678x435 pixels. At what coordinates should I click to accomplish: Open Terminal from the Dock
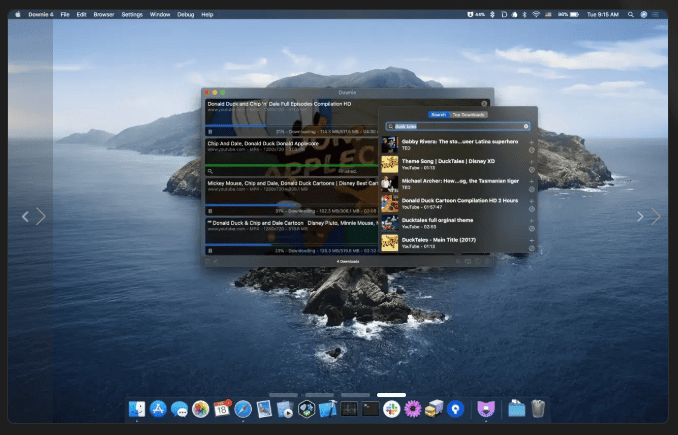tap(370, 409)
